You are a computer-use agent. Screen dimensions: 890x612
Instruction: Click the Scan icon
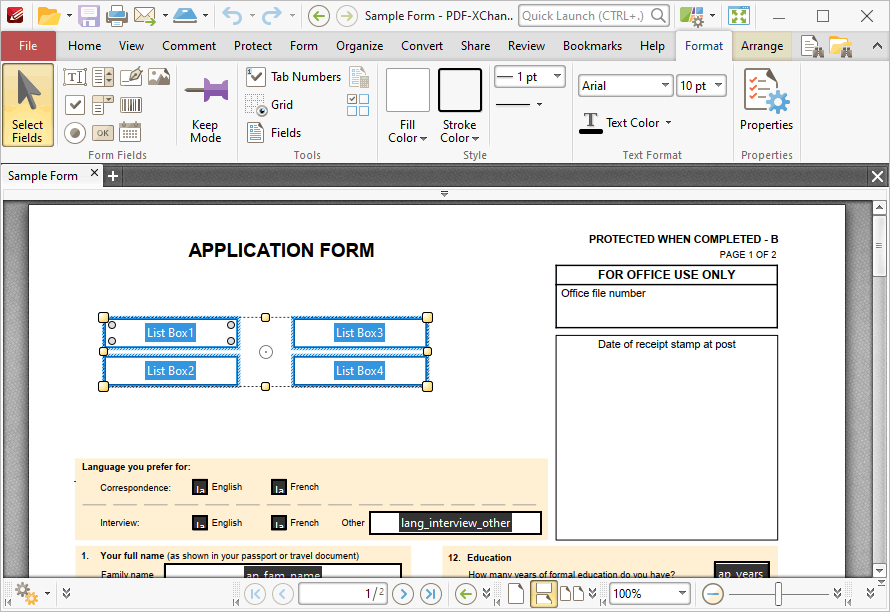(x=185, y=16)
